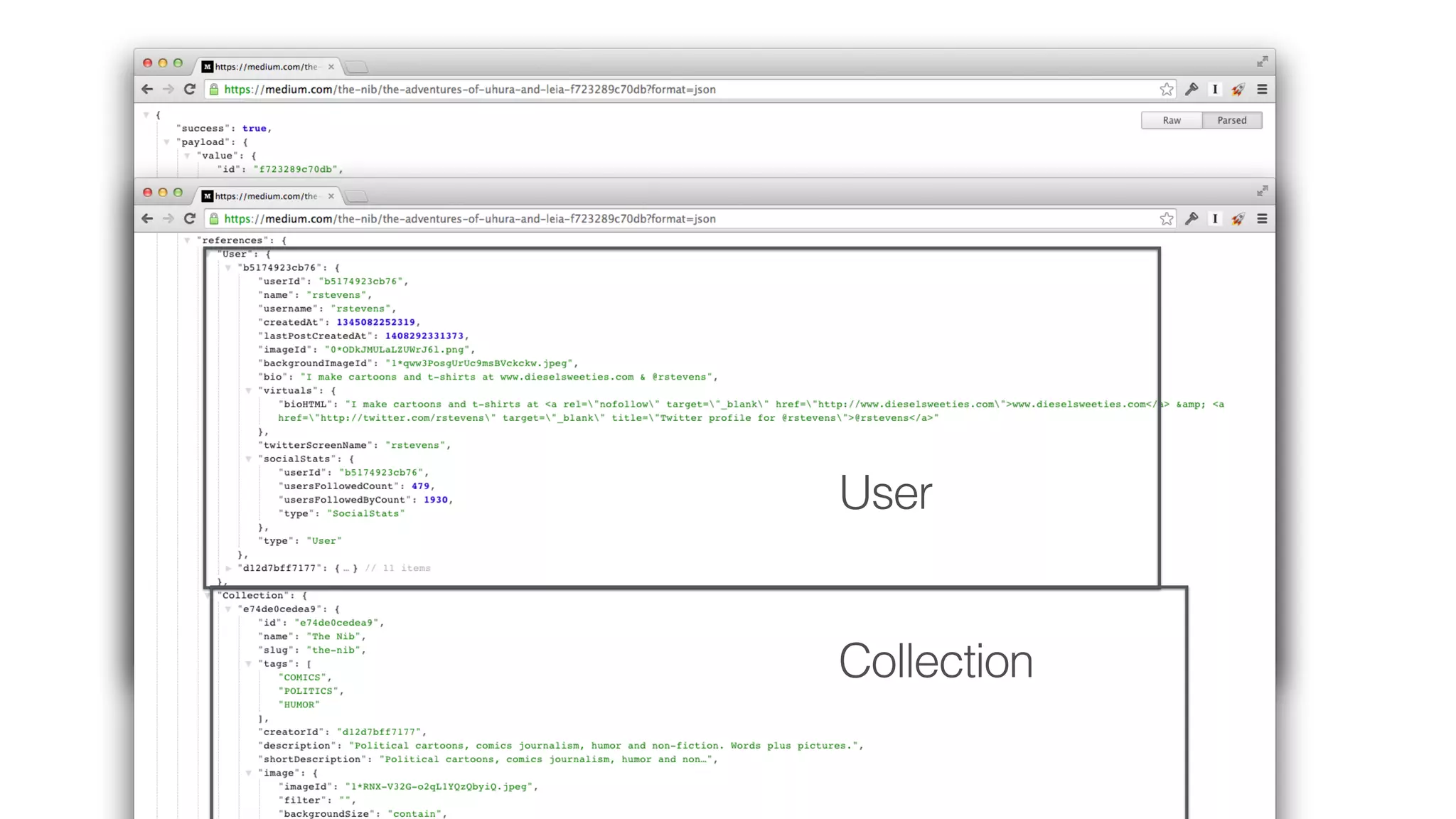
Task: Collapse the "payload" node
Action: tap(167, 141)
